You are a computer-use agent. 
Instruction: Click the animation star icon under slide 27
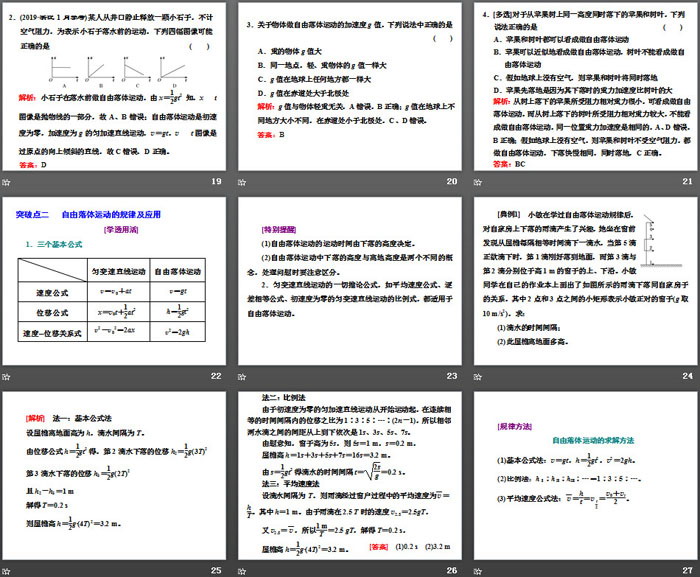[475, 570]
